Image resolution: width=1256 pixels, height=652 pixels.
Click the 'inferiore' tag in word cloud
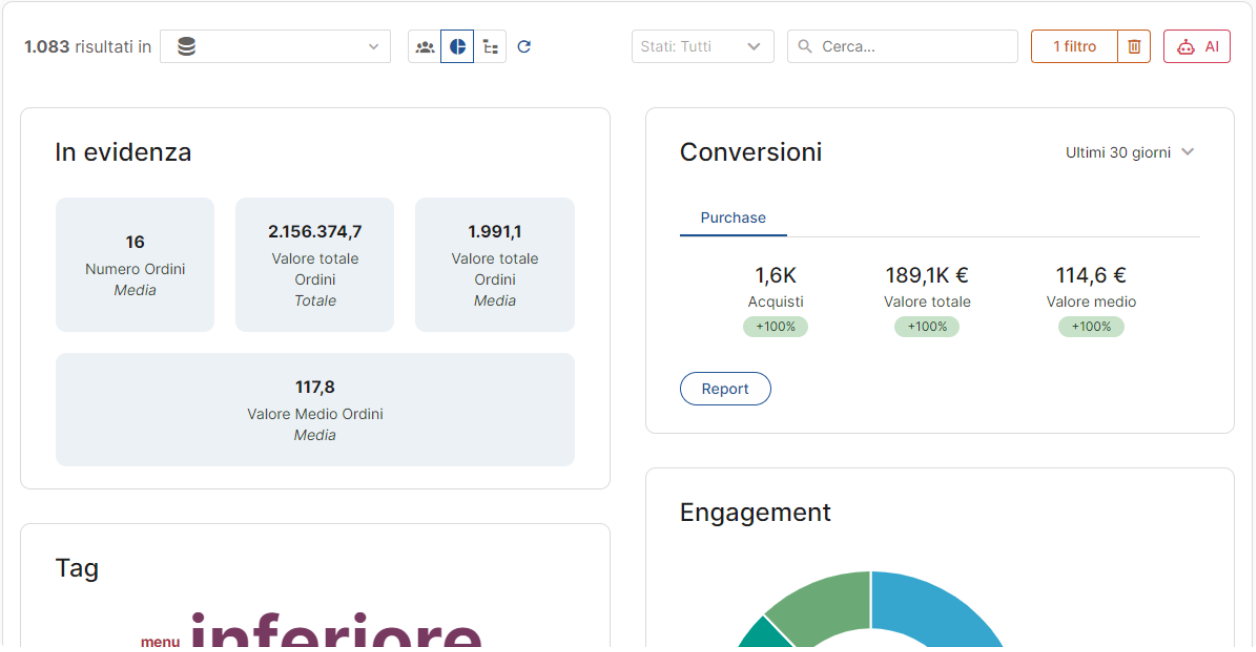click(x=336, y=630)
